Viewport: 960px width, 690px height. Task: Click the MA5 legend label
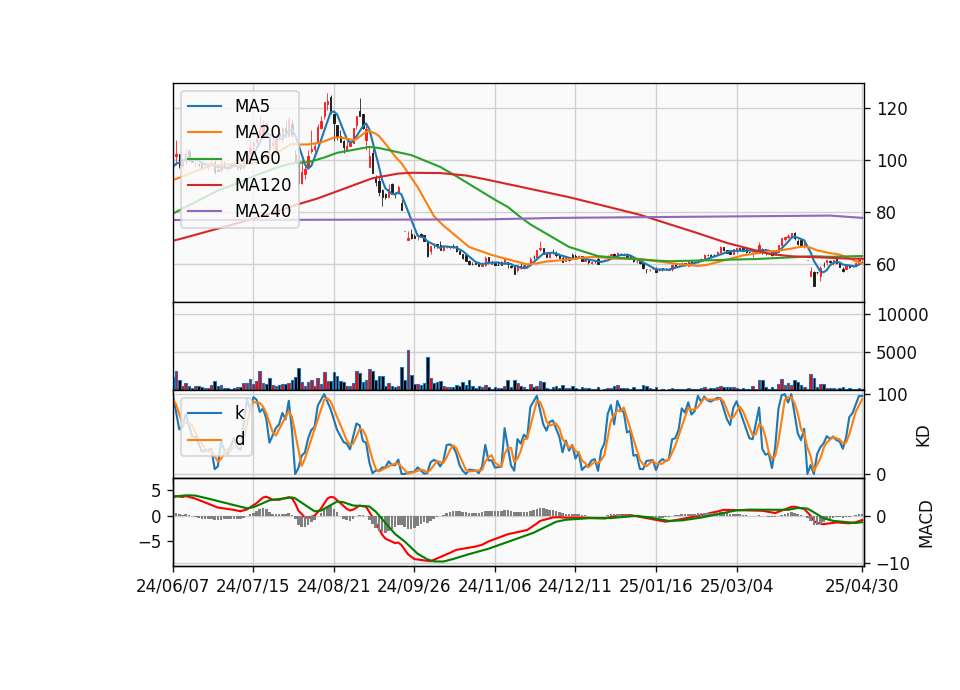coord(252,106)
